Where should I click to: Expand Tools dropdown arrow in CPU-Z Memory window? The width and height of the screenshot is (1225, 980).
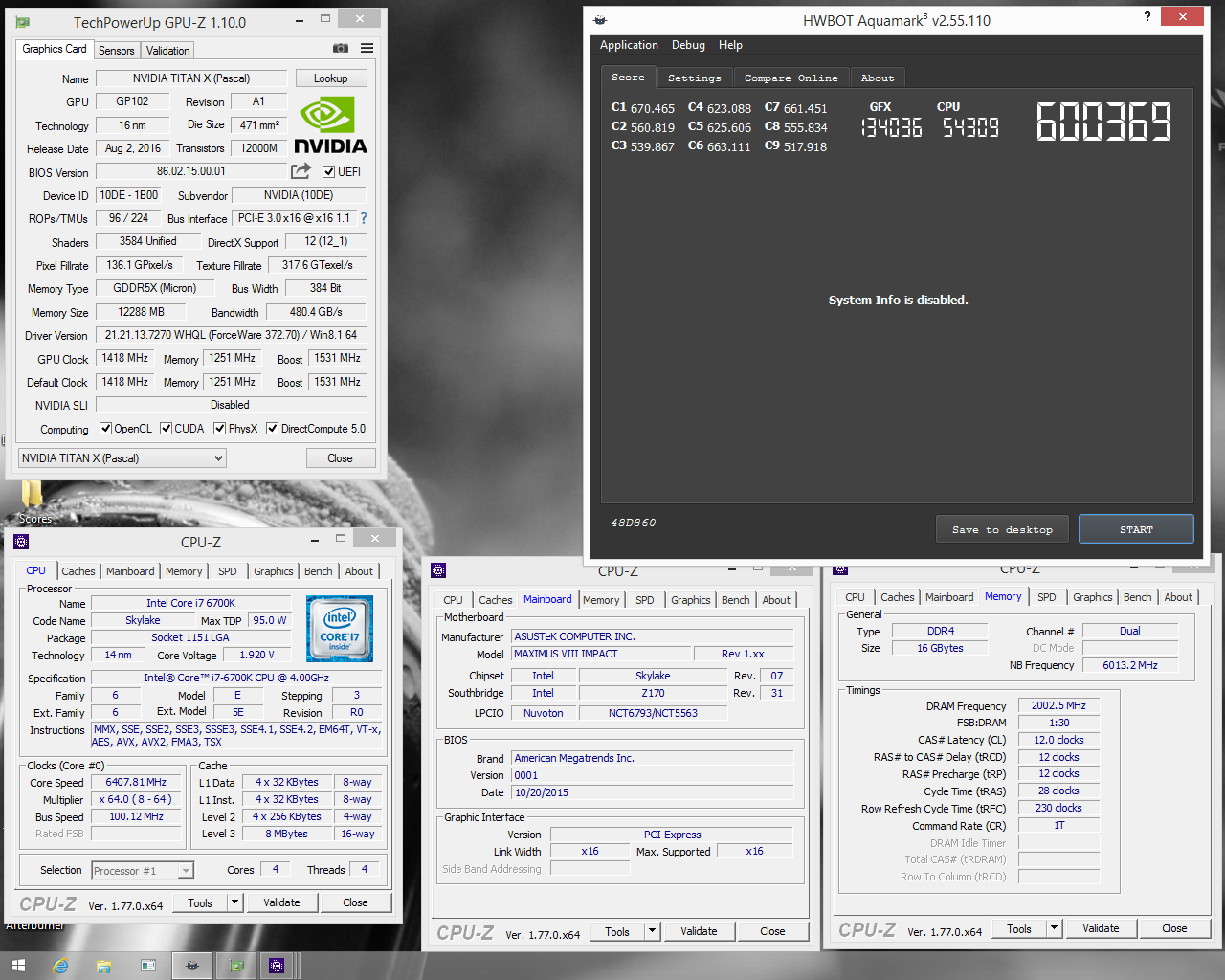1054,928
